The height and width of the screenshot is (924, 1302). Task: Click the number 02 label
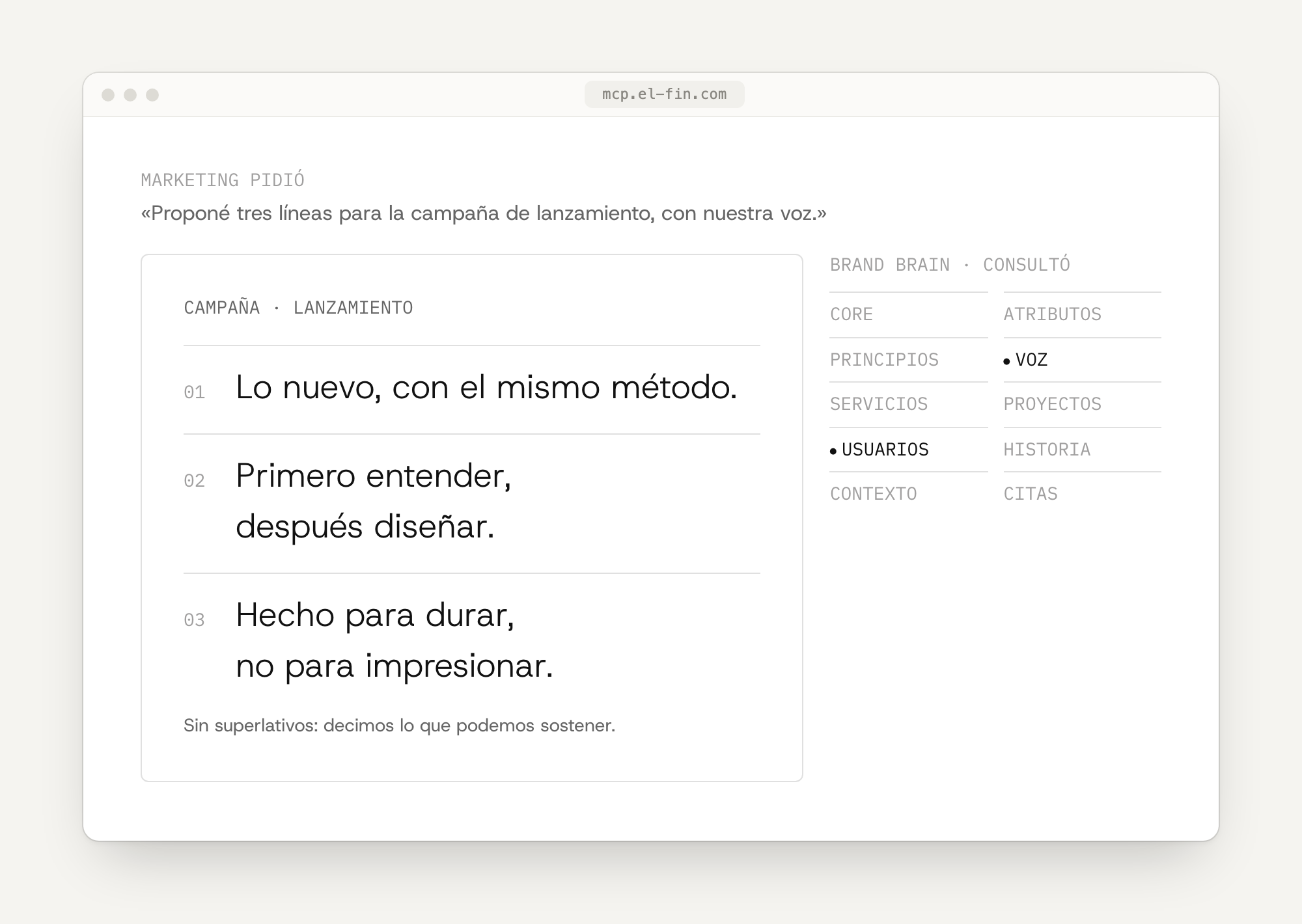tap(194, 481)
